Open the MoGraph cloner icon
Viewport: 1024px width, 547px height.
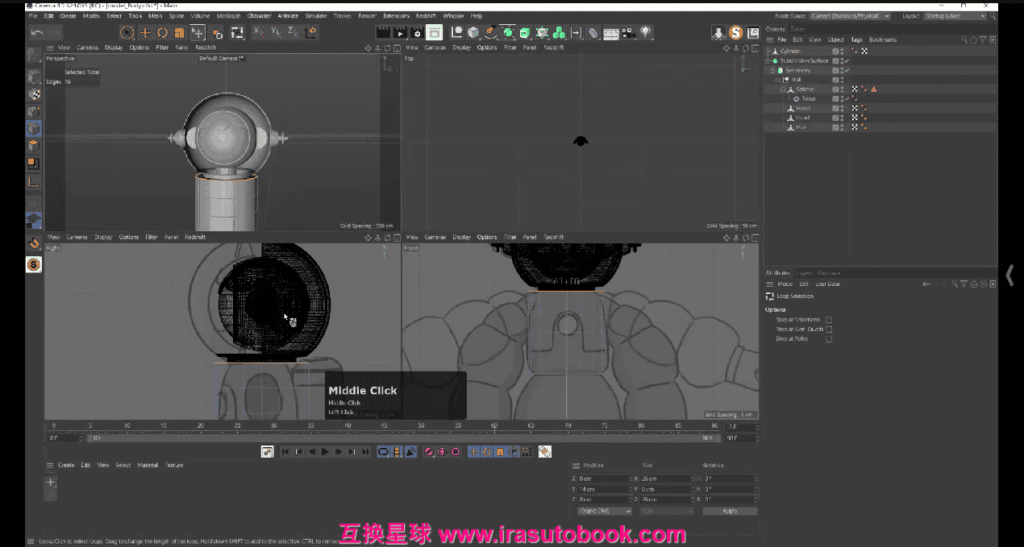click(558, 33)
